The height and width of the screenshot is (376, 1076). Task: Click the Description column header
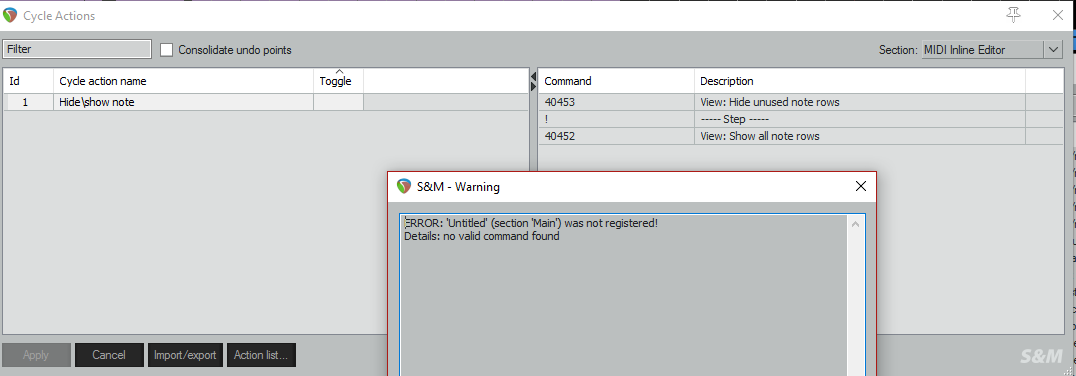click(860, 81)
